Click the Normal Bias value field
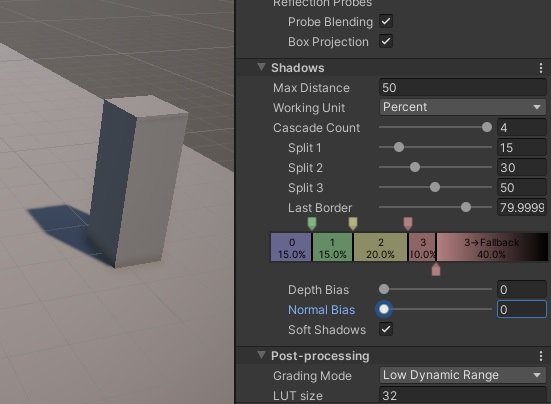 click(x=522, y=309)
